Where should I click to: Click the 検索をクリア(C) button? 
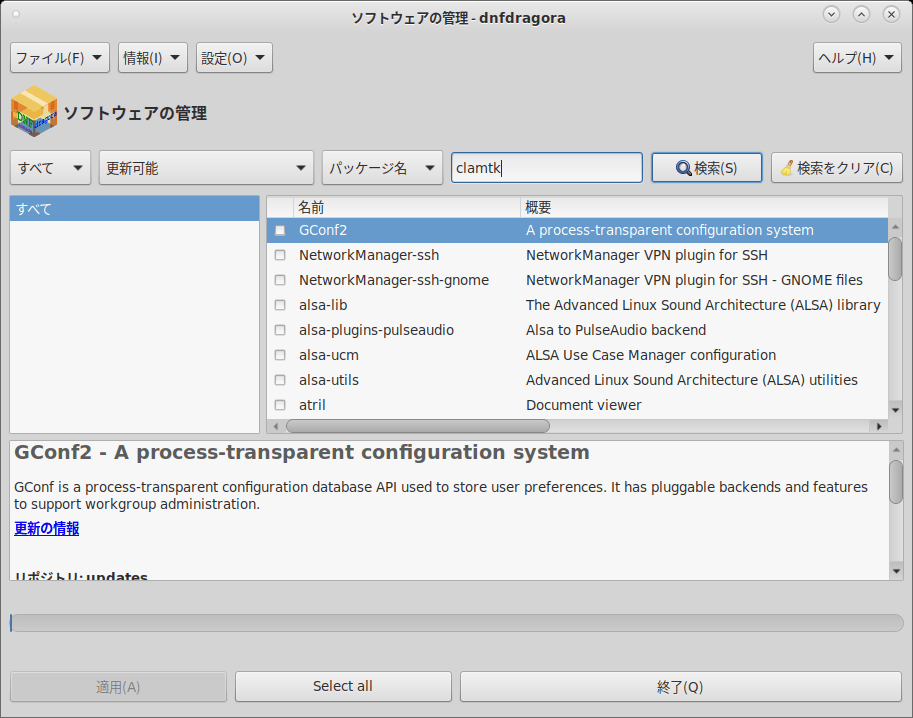click(x=837, y=168)
